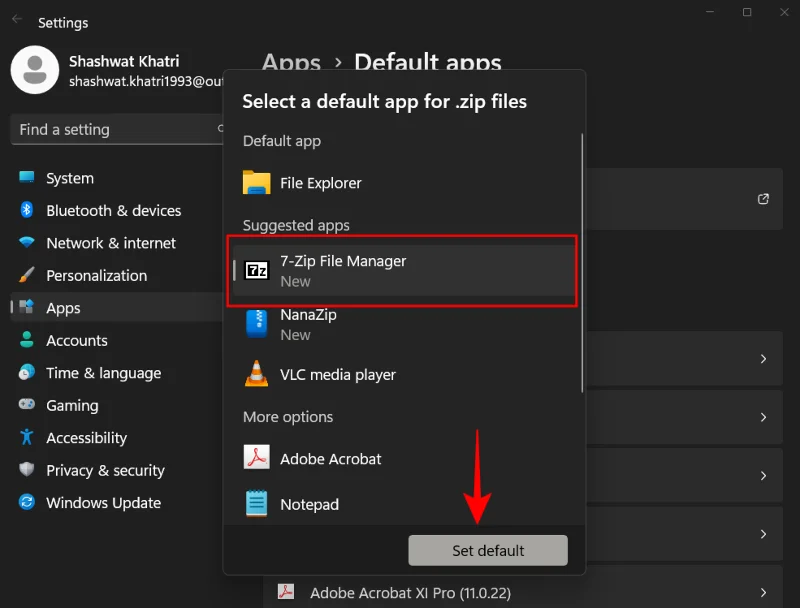
Task: Open the external link icon on the top row
Action: click(x=765, y=198)
